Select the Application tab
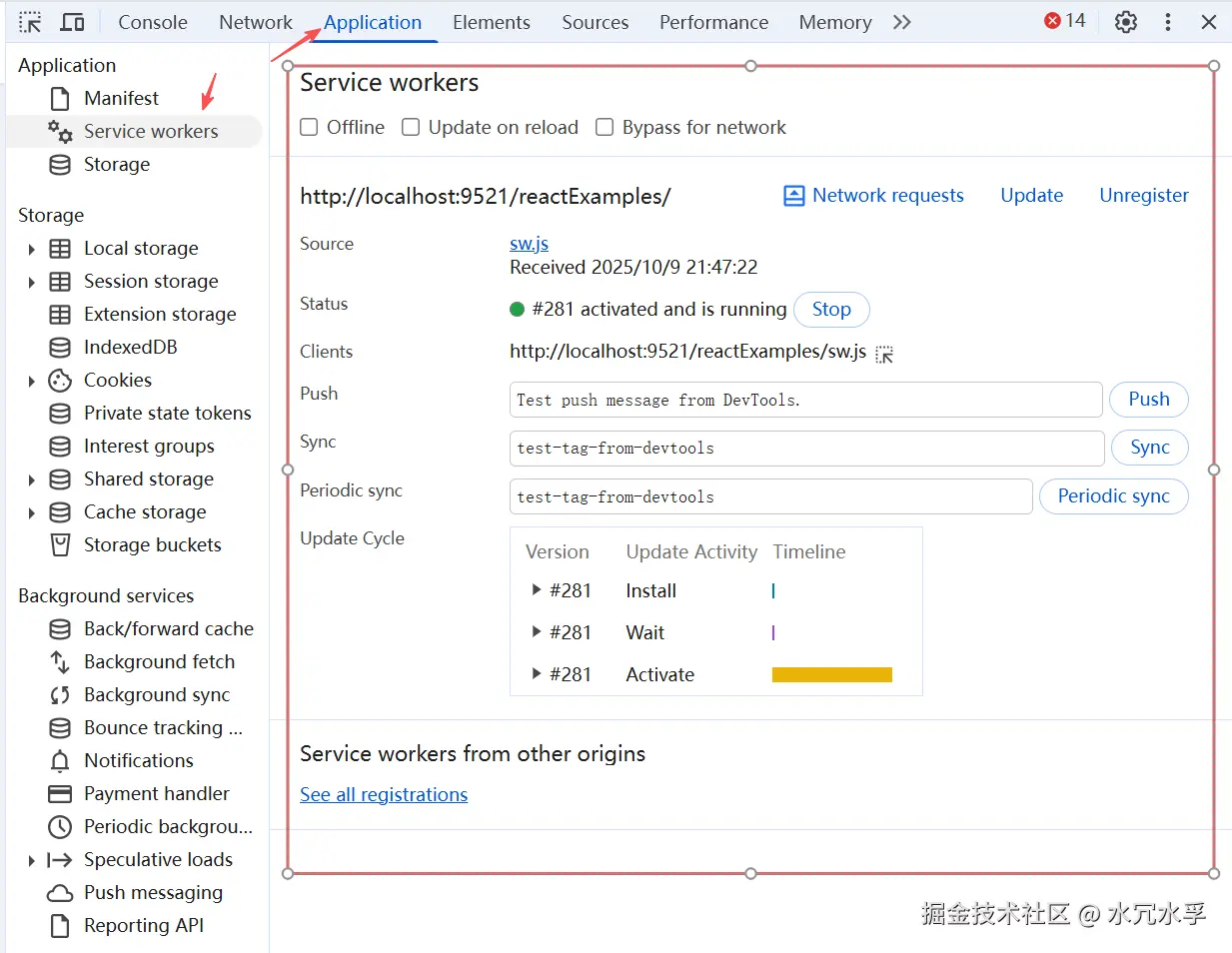The image size is (1232, 953). 373,22
